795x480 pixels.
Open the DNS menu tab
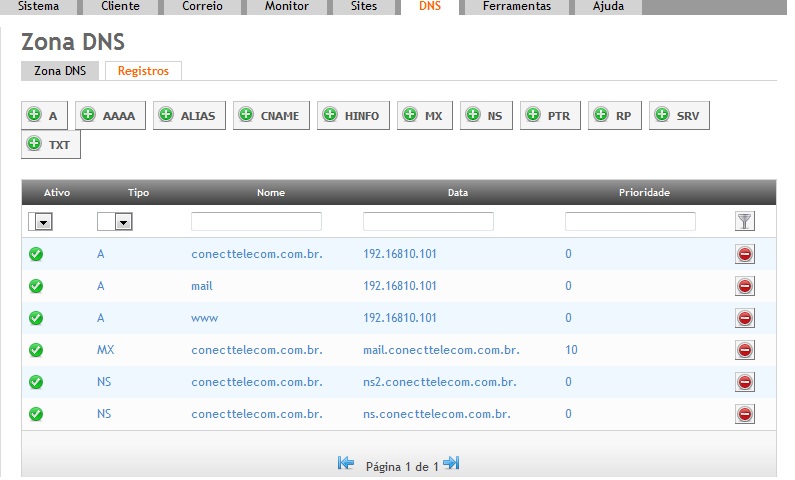point(430,7)
